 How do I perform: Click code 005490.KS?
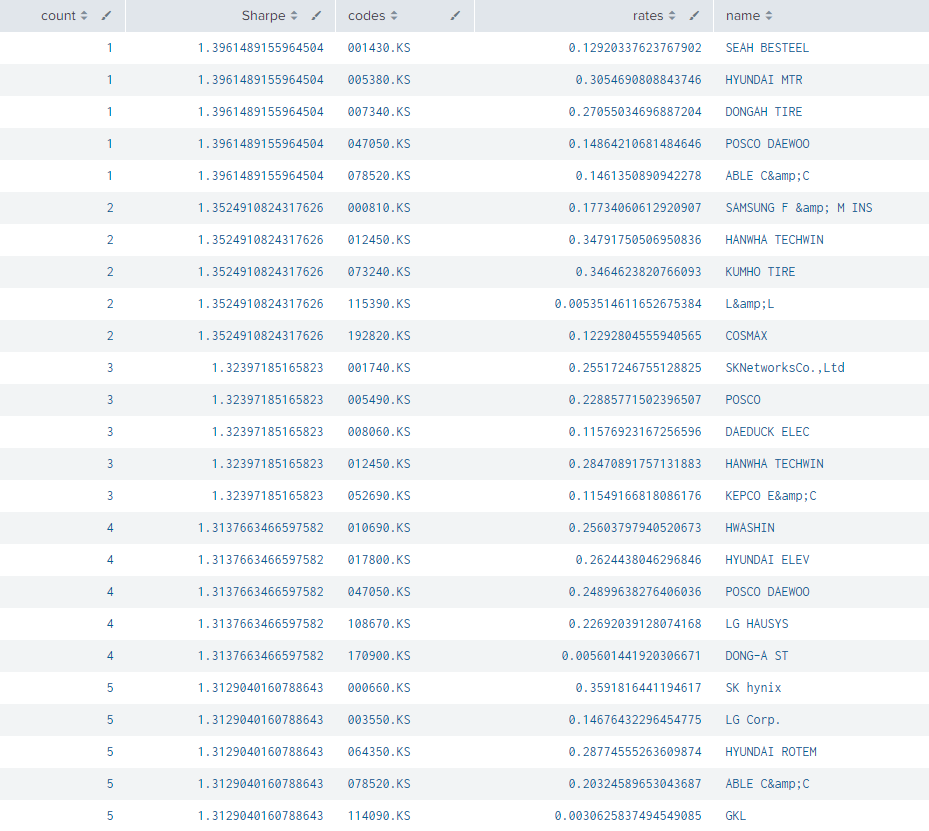[x=379, y=400]
